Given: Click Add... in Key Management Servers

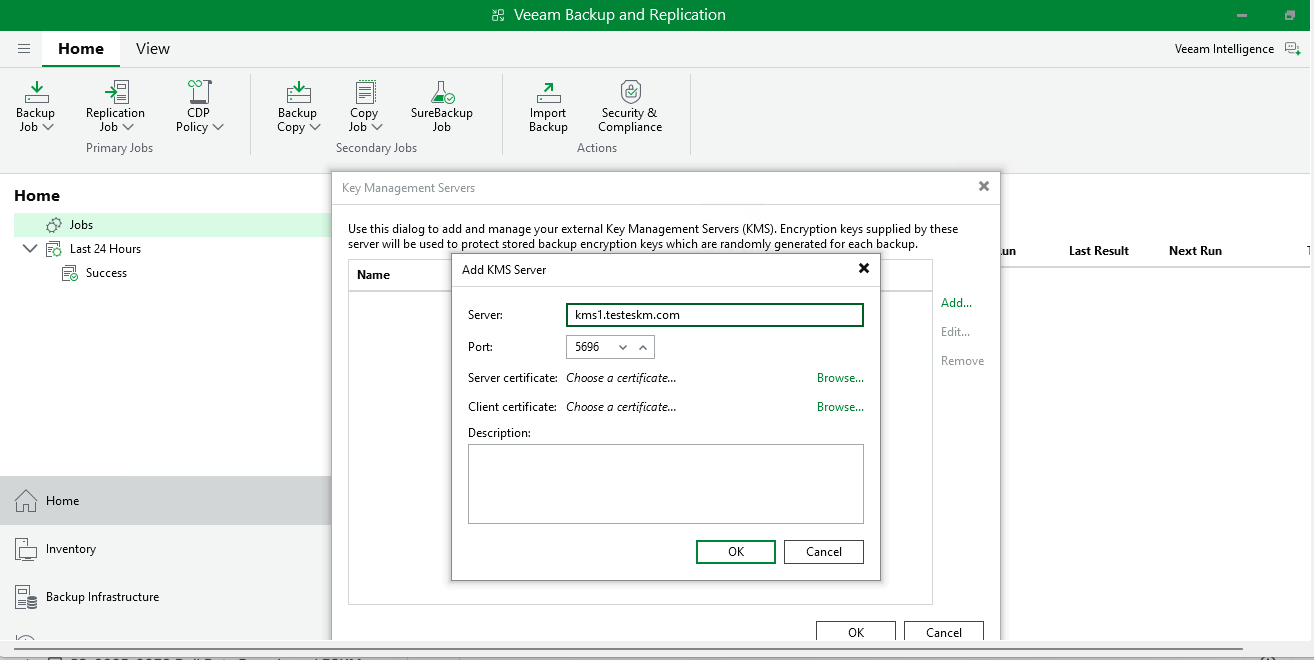Looking at the screenshot, I should (x=956, y=303).
